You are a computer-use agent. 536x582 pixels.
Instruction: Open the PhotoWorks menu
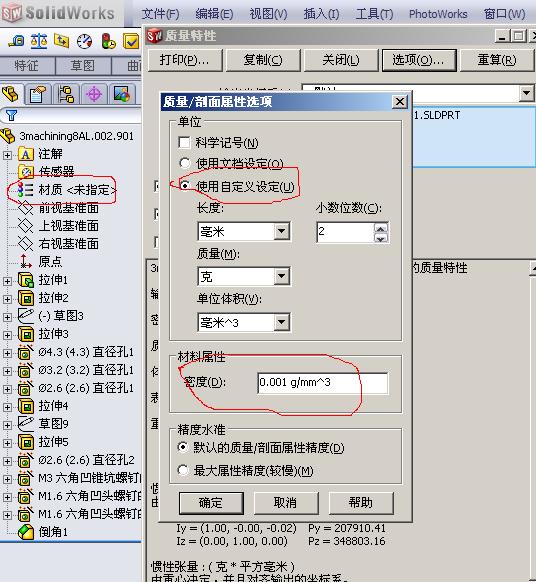click(438, 14)
